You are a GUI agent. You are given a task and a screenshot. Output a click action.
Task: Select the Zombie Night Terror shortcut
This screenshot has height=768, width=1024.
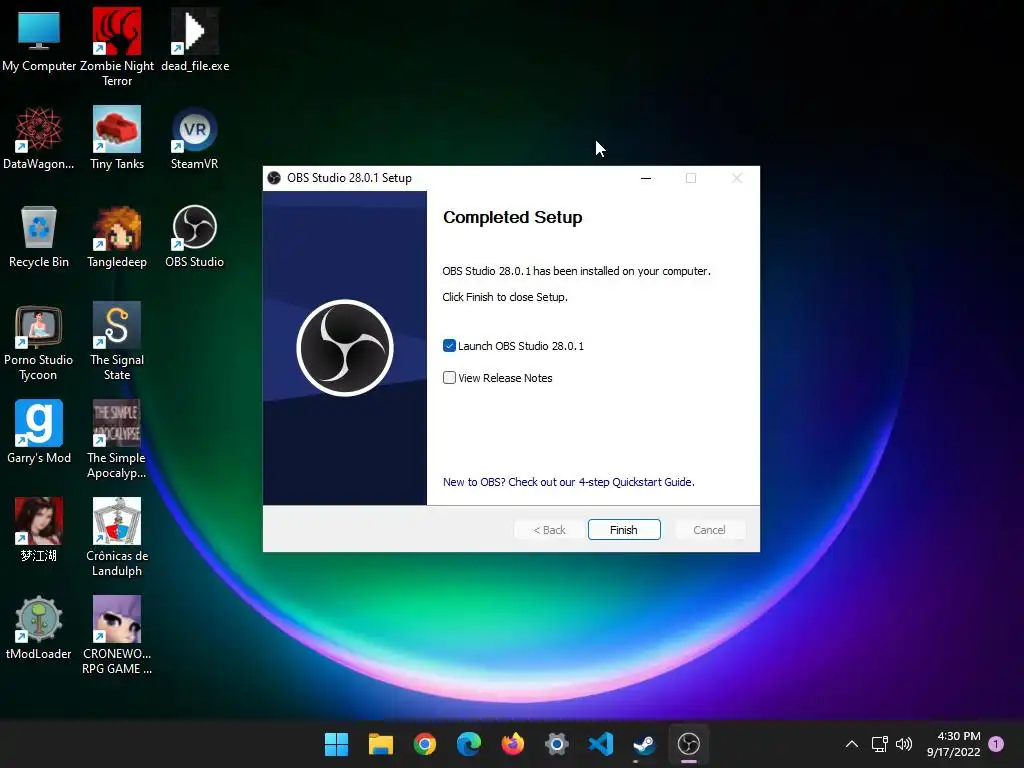click(117, 47)
